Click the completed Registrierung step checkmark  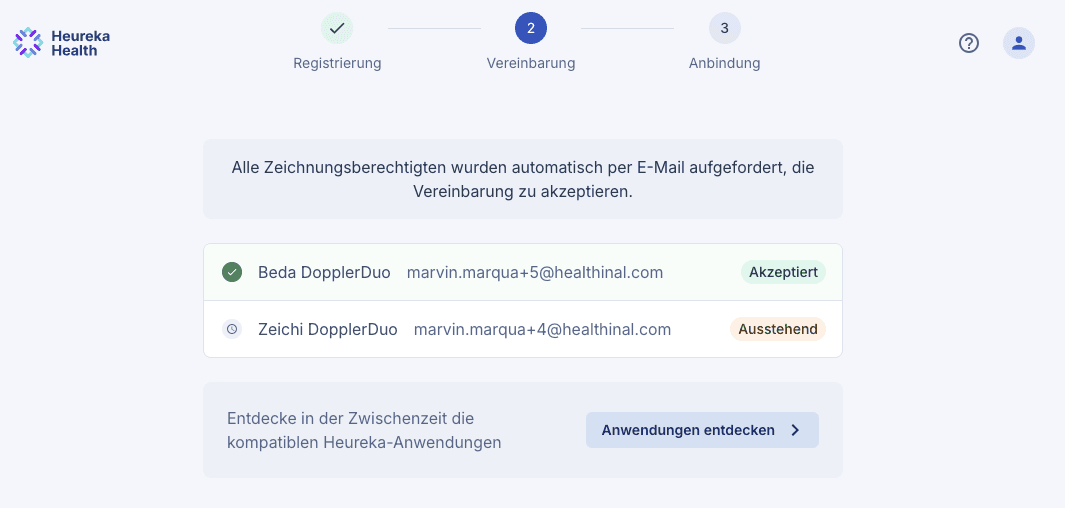point(337,29)
